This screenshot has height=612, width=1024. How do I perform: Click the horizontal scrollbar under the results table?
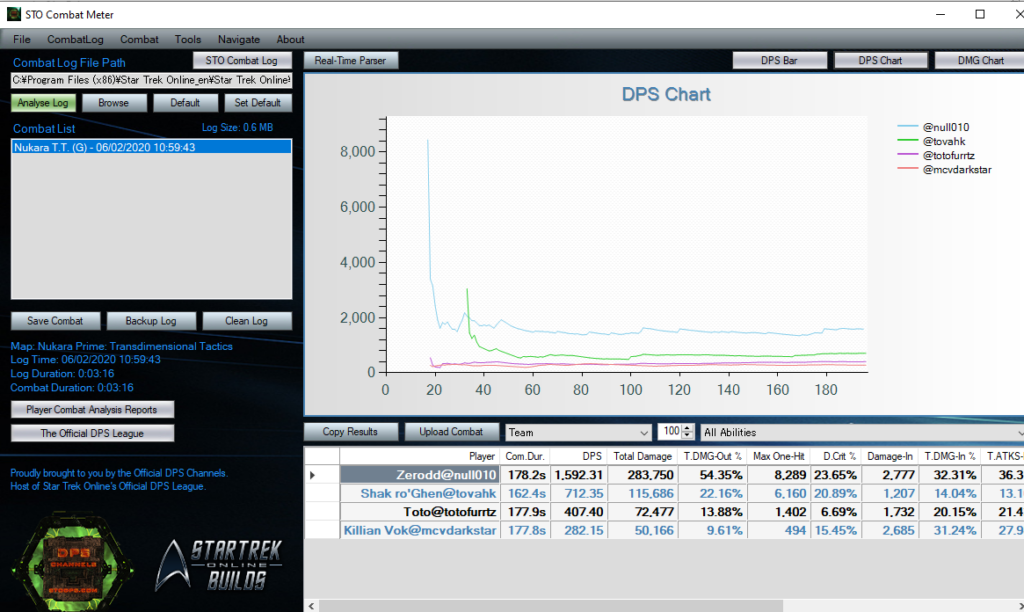click(660, 605)
